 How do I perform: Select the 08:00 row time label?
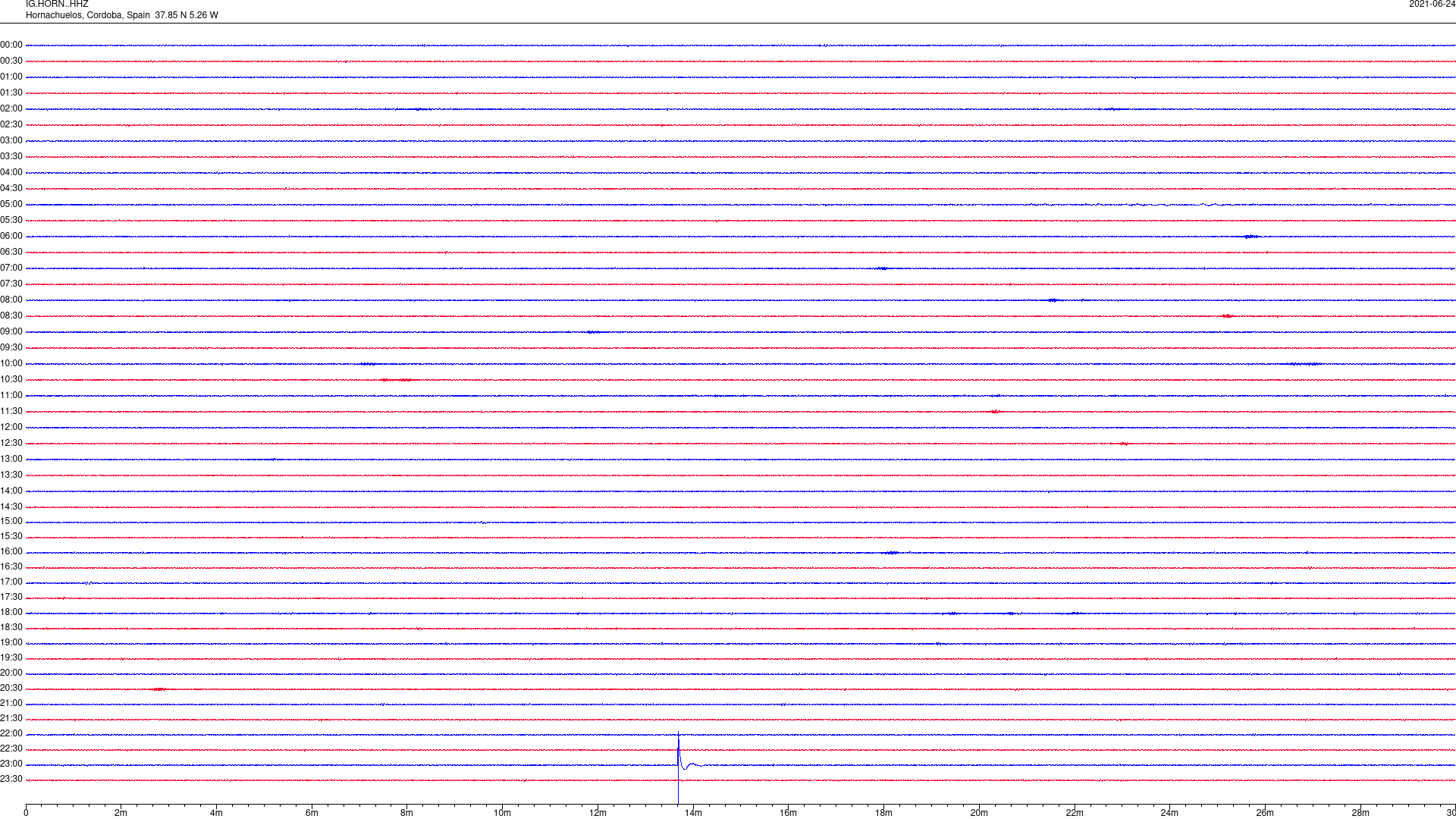pyautogui.click(x=11, y=300)
